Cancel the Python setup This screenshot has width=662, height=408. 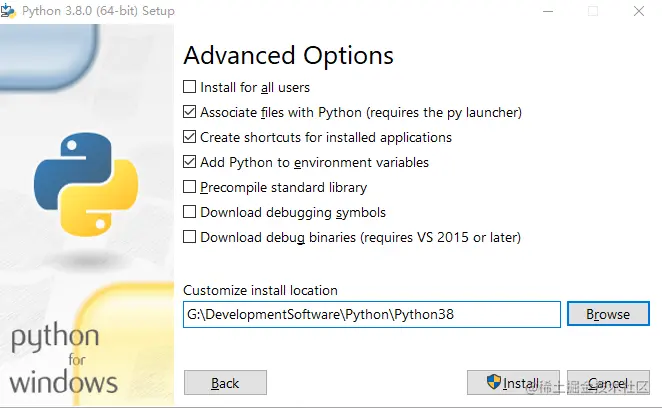(608, 383)
